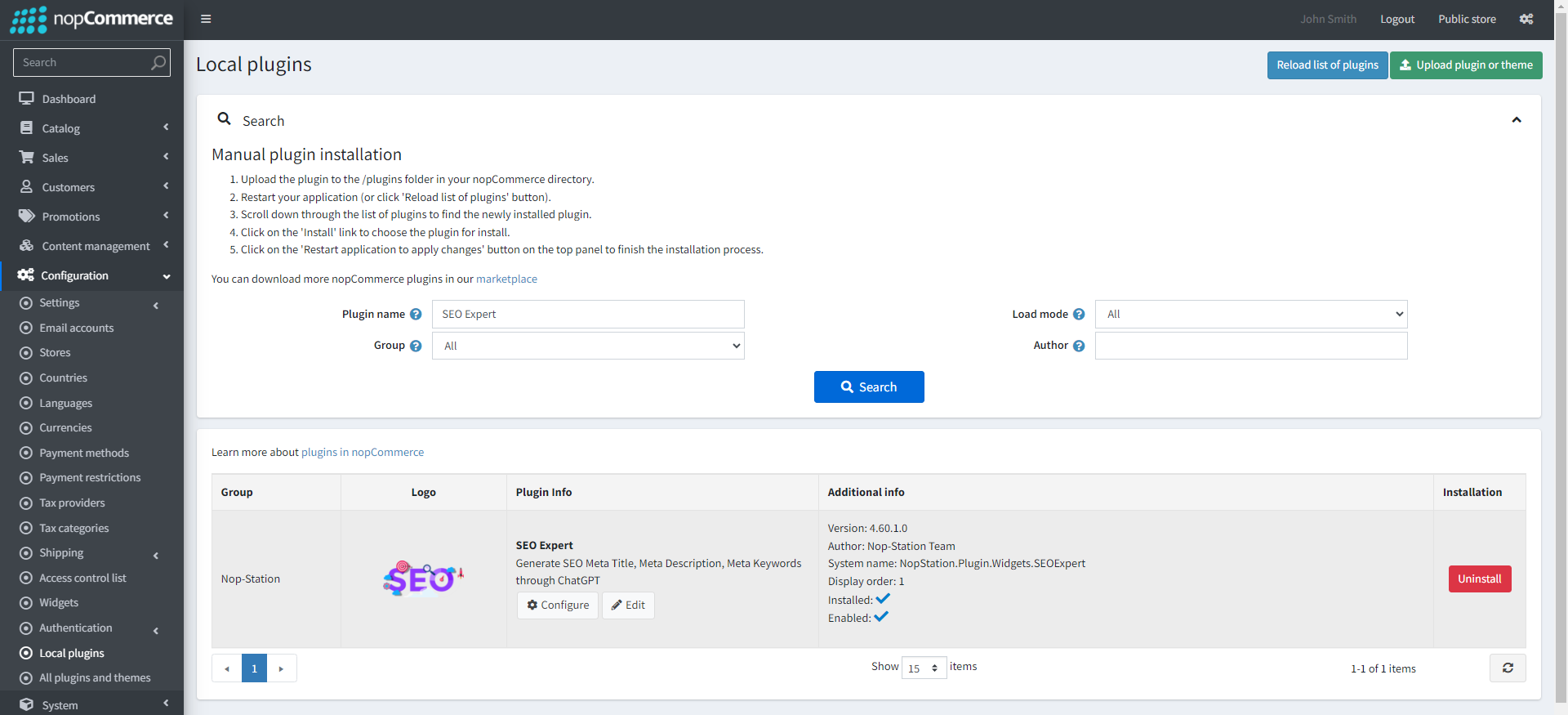Go to previous page arrow
The image size is (1568, 715).
[227, 668]
